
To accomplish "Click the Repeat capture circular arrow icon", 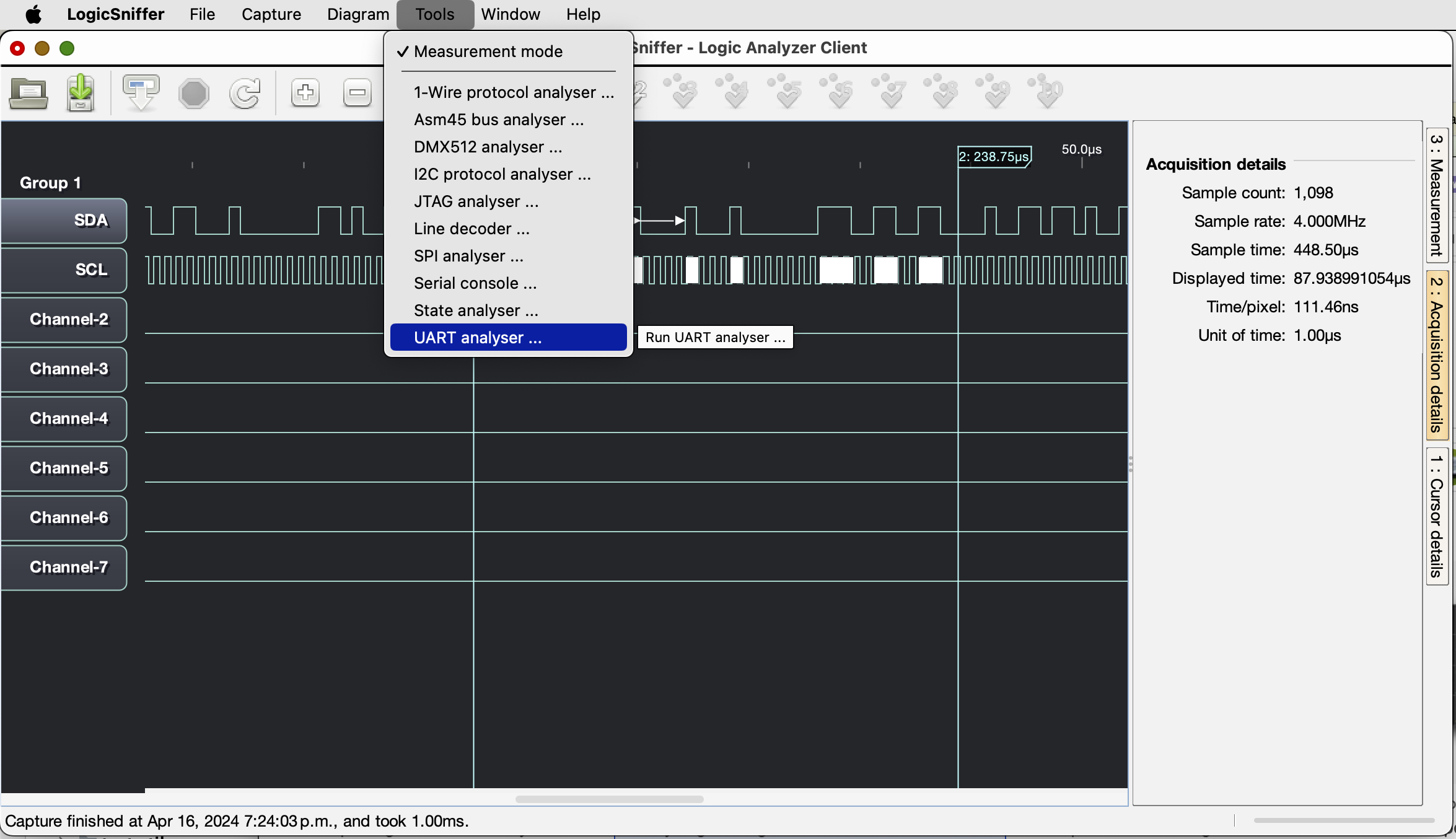I will click(x=245, y=94).
